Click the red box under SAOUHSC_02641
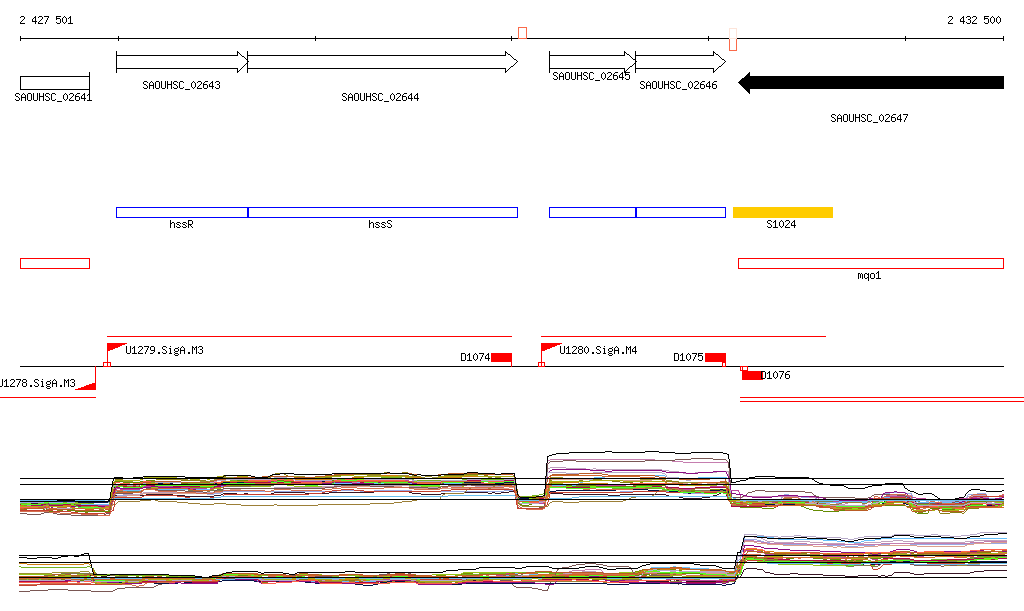This screenshot has width=1024, height=611. click(55, 264)
